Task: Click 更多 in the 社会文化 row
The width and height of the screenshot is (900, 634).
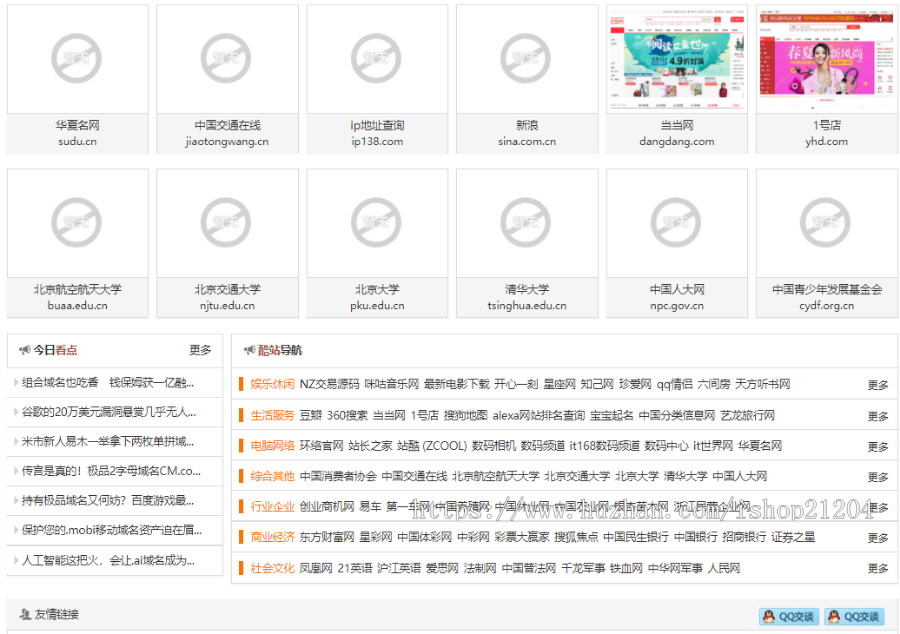Action: pyautogui.click(x=878, y=568)
